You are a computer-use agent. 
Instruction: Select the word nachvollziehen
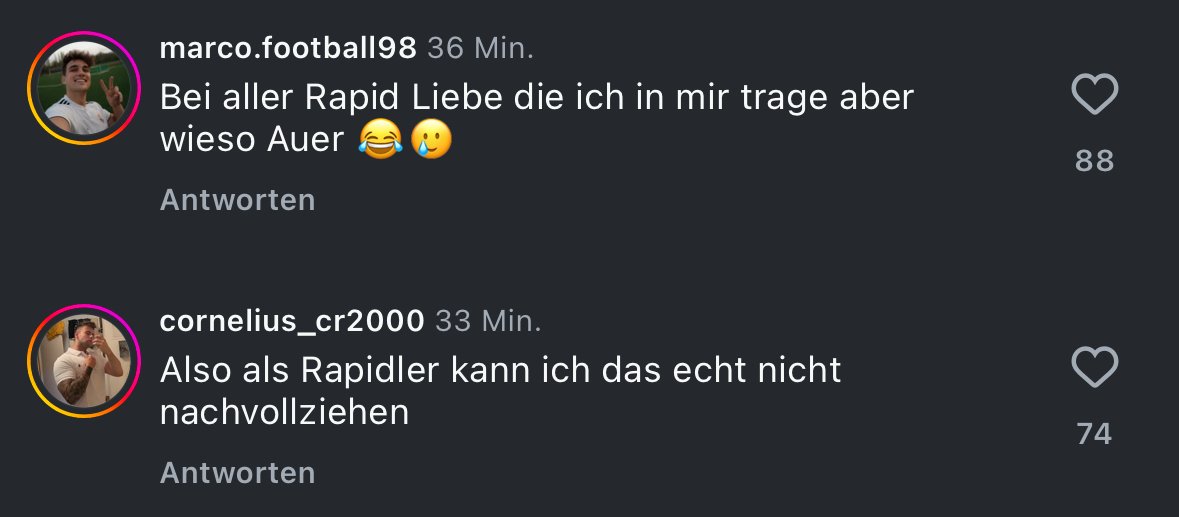click(x=284, y=413)
